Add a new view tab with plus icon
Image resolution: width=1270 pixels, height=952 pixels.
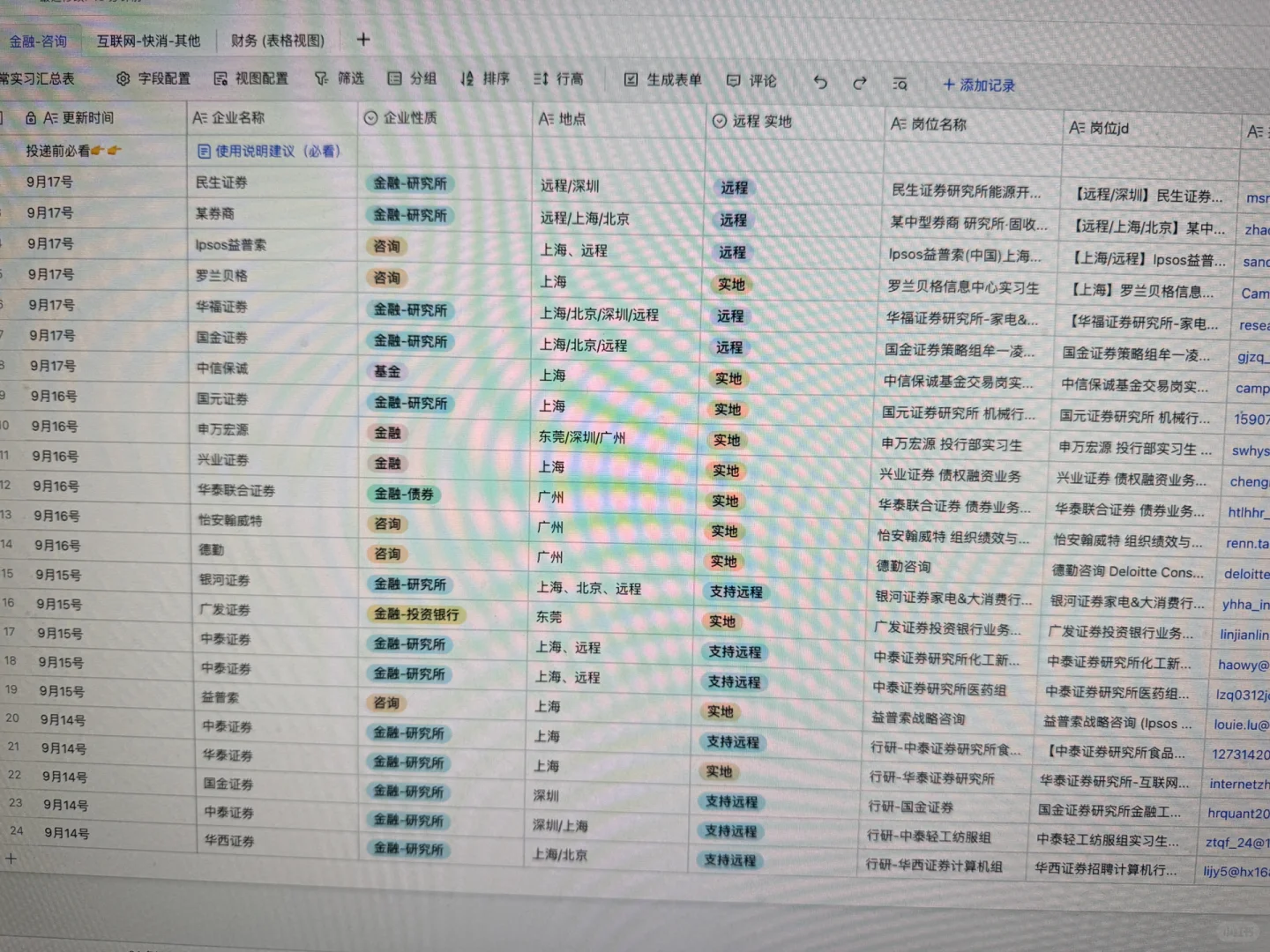363,39
